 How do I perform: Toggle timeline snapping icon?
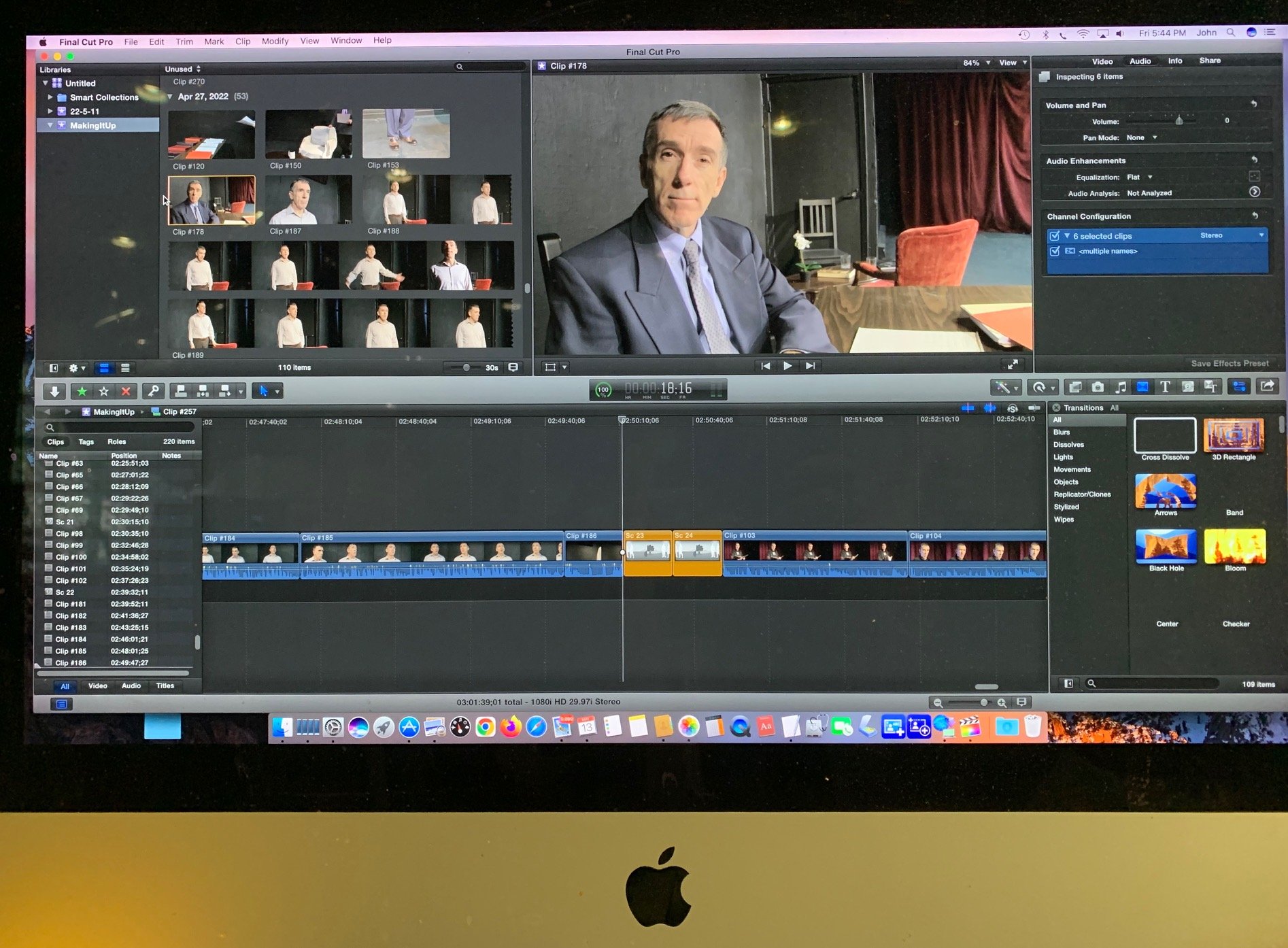pos(1034,408)
